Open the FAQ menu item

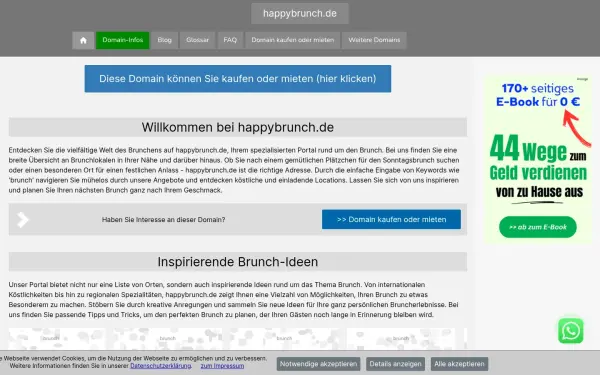click(230, 40)
